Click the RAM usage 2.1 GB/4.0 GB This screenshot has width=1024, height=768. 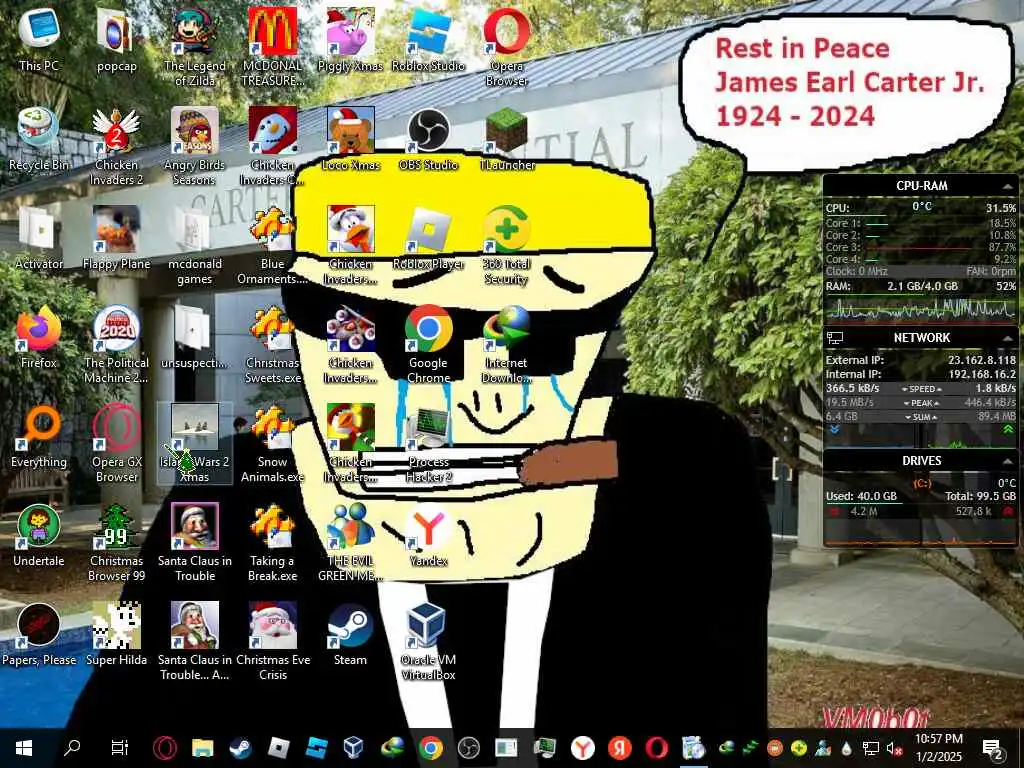(x=922, y=286)
